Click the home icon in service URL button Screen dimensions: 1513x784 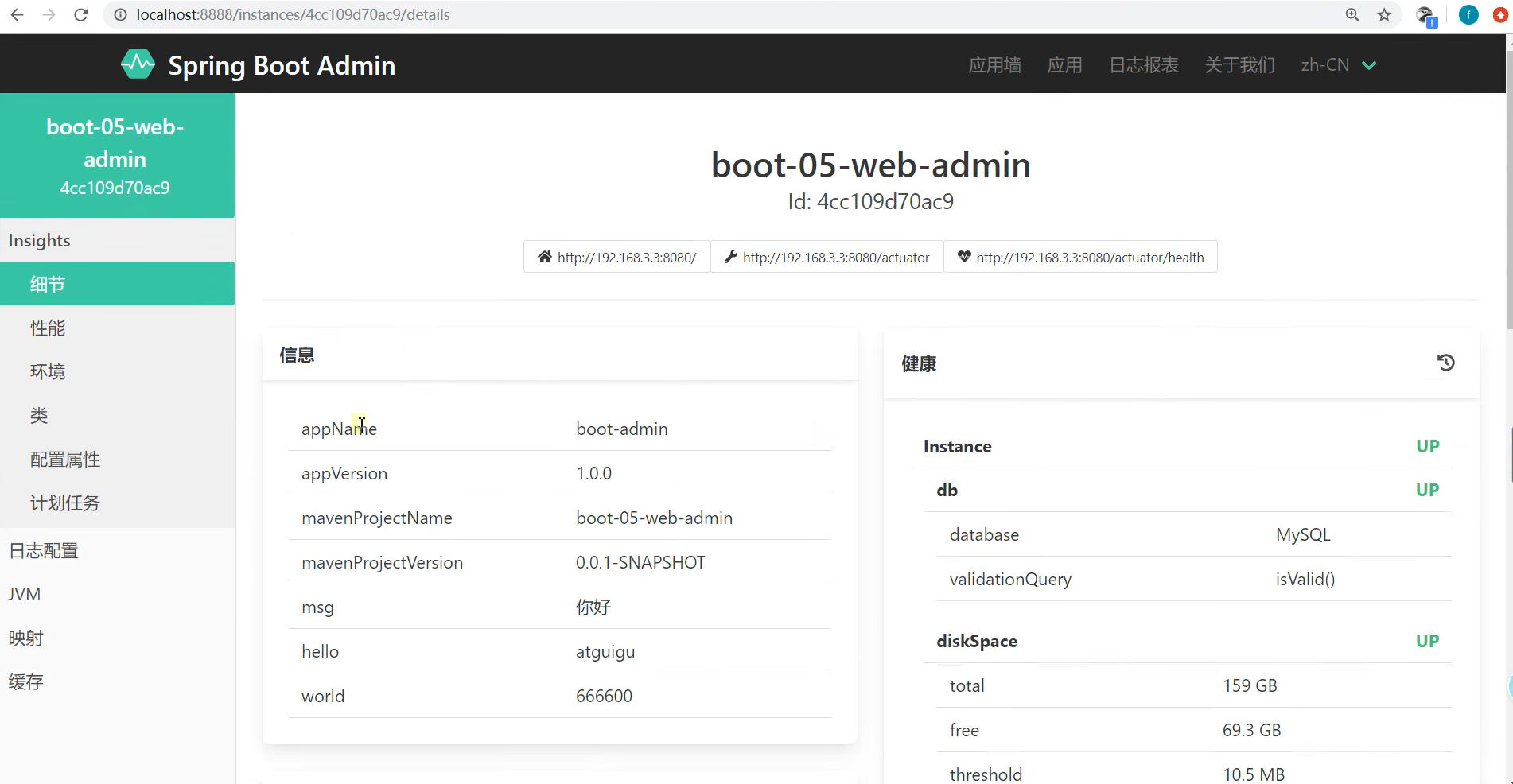tap(544, 257)
